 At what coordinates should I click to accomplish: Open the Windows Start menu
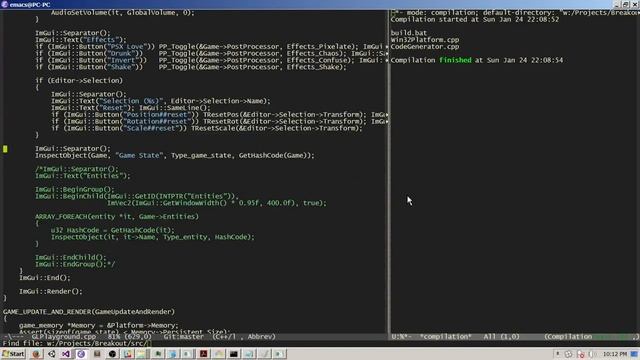tap(13, 354)
